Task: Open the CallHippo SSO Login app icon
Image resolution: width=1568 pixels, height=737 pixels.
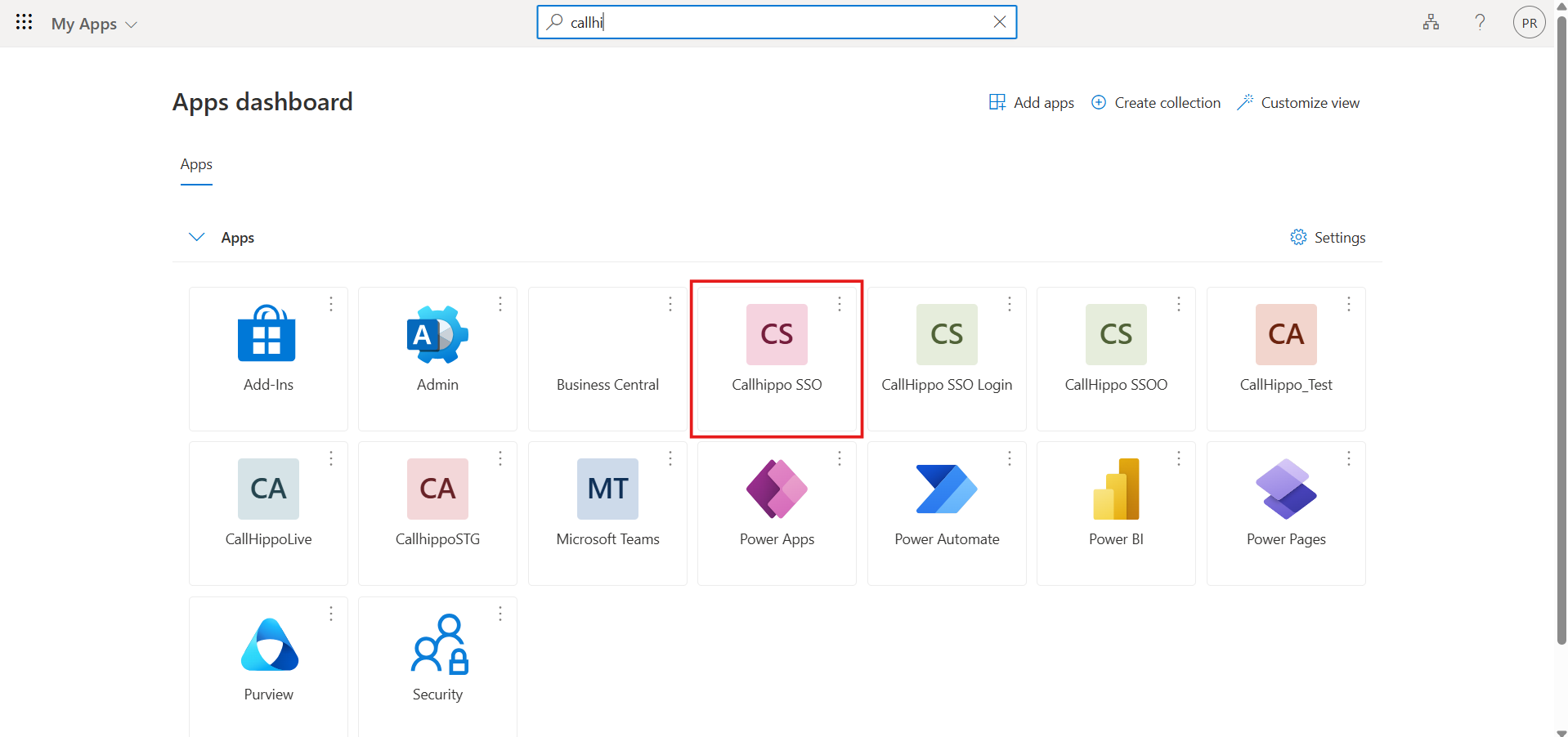Action: pos(947,334)
